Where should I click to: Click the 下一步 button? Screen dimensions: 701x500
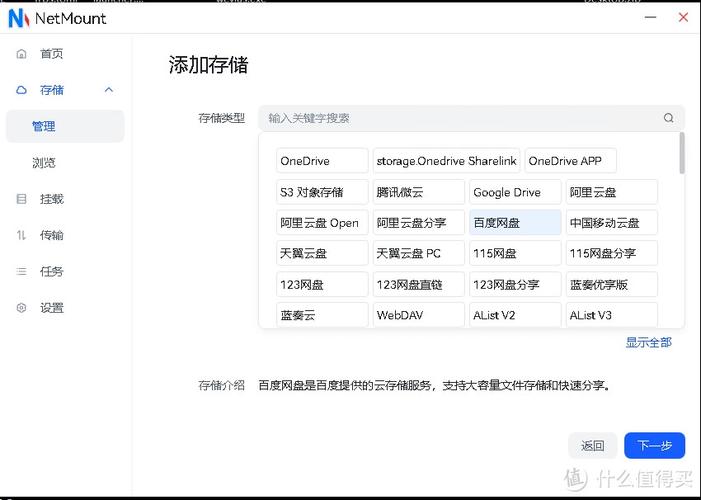[x=655, y=445]
